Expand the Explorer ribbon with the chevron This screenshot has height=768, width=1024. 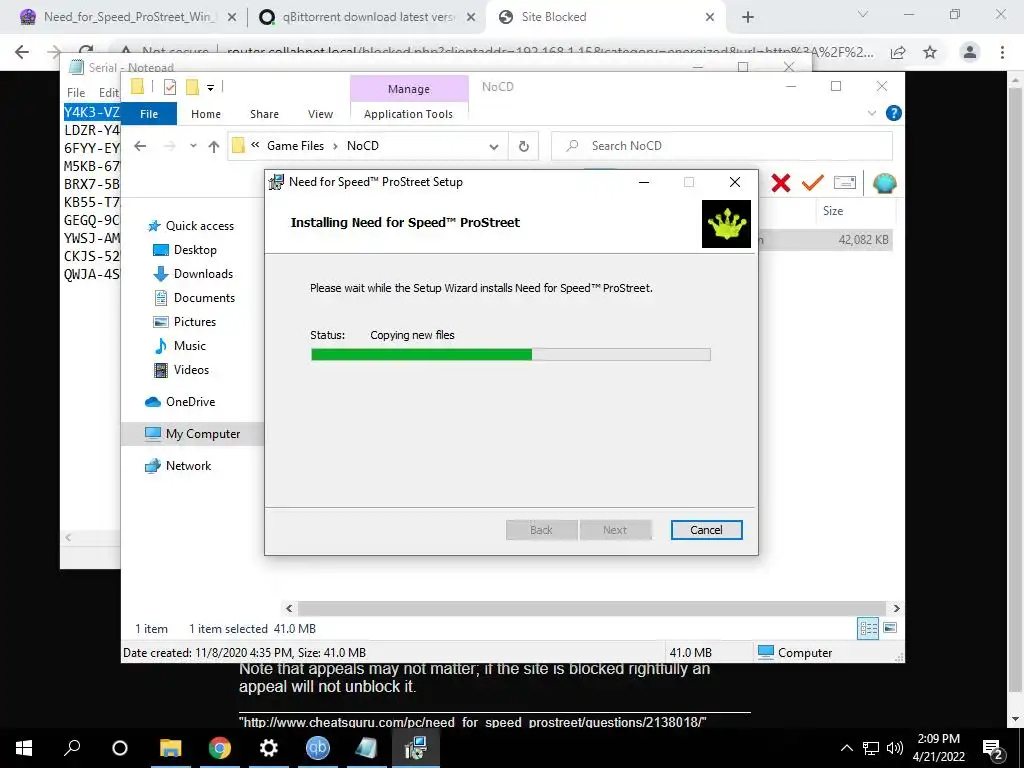click(x=871, y=114)
